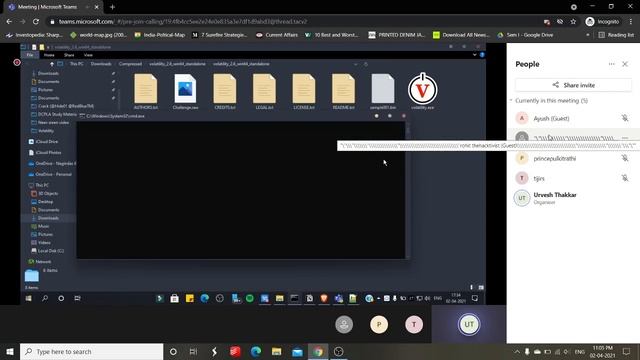640x360 pixels.
Task: Click the T participant avatar below shared screen
Action: coord(414,324)
